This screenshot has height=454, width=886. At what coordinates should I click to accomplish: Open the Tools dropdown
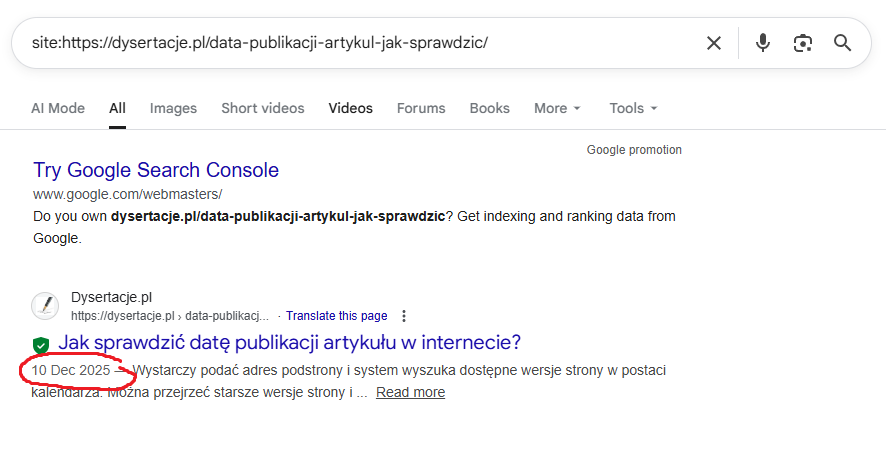633,108
